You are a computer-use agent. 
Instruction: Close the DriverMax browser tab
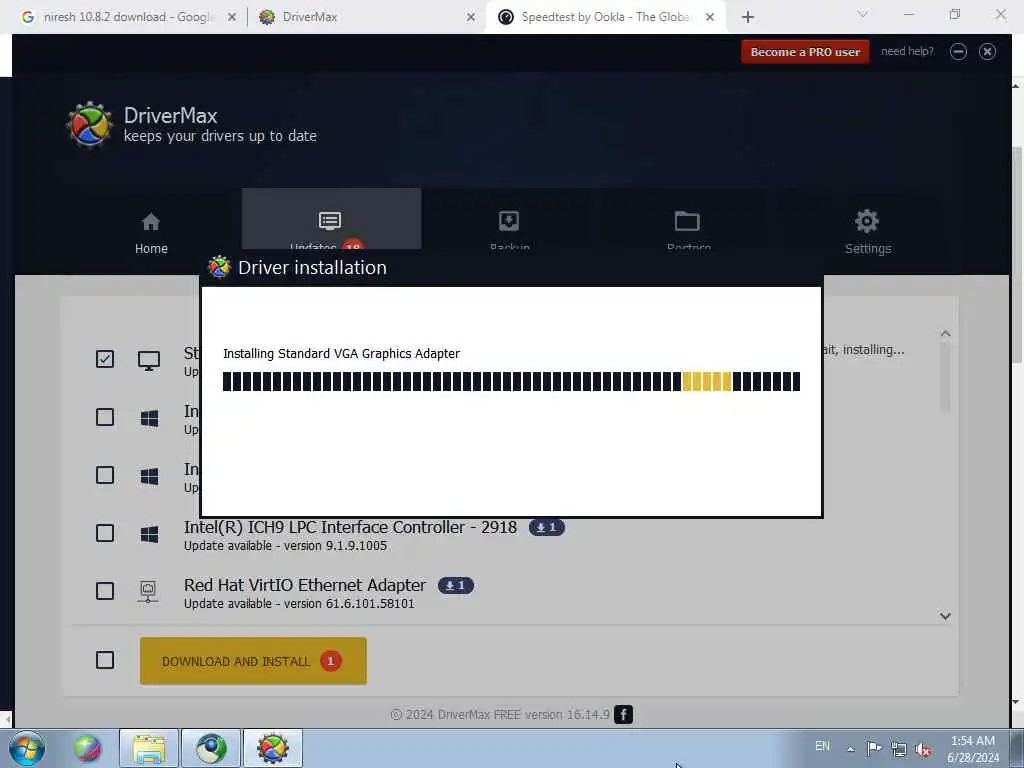[471, 17]
